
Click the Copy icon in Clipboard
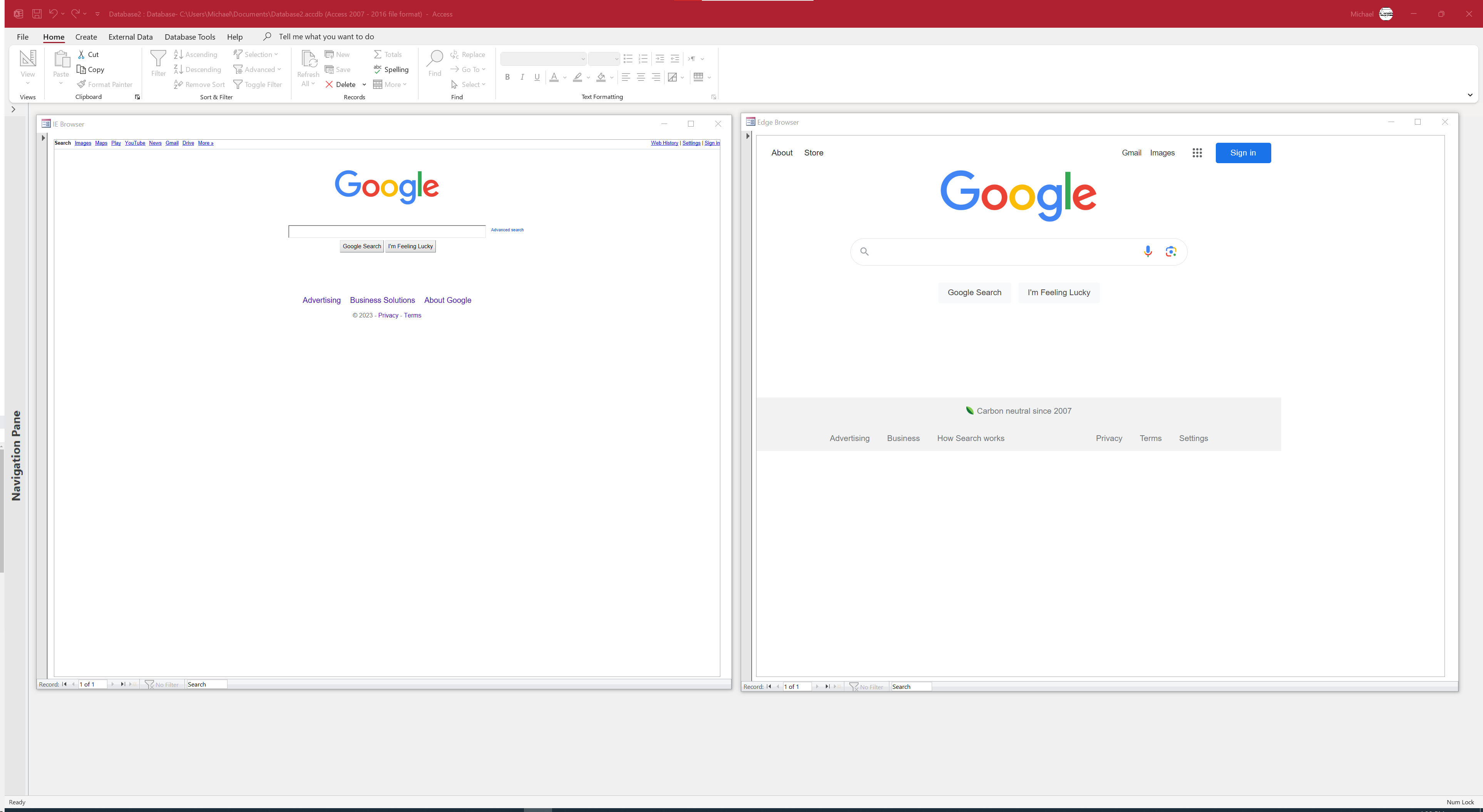coord(81,70)
